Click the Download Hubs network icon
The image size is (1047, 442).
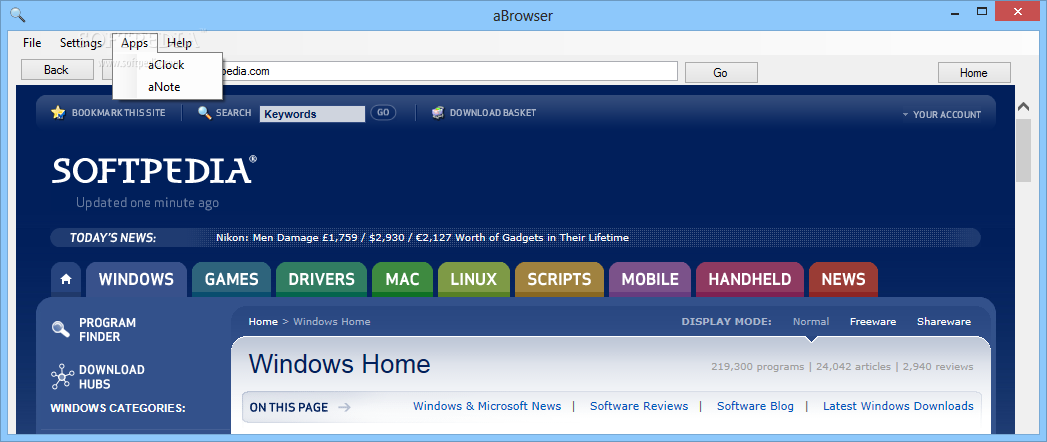point(62,377)
